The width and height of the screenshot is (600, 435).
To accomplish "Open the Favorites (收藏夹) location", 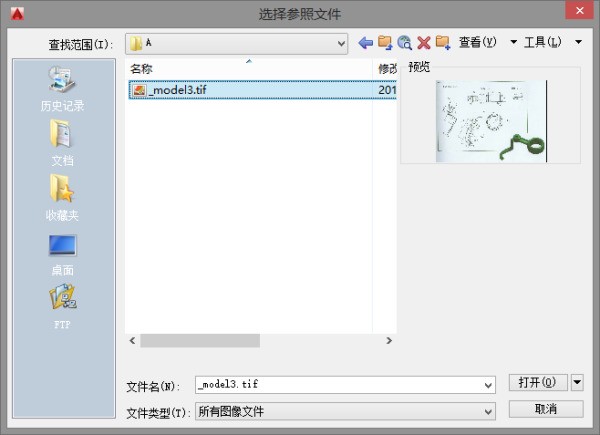I will point(62,197).
